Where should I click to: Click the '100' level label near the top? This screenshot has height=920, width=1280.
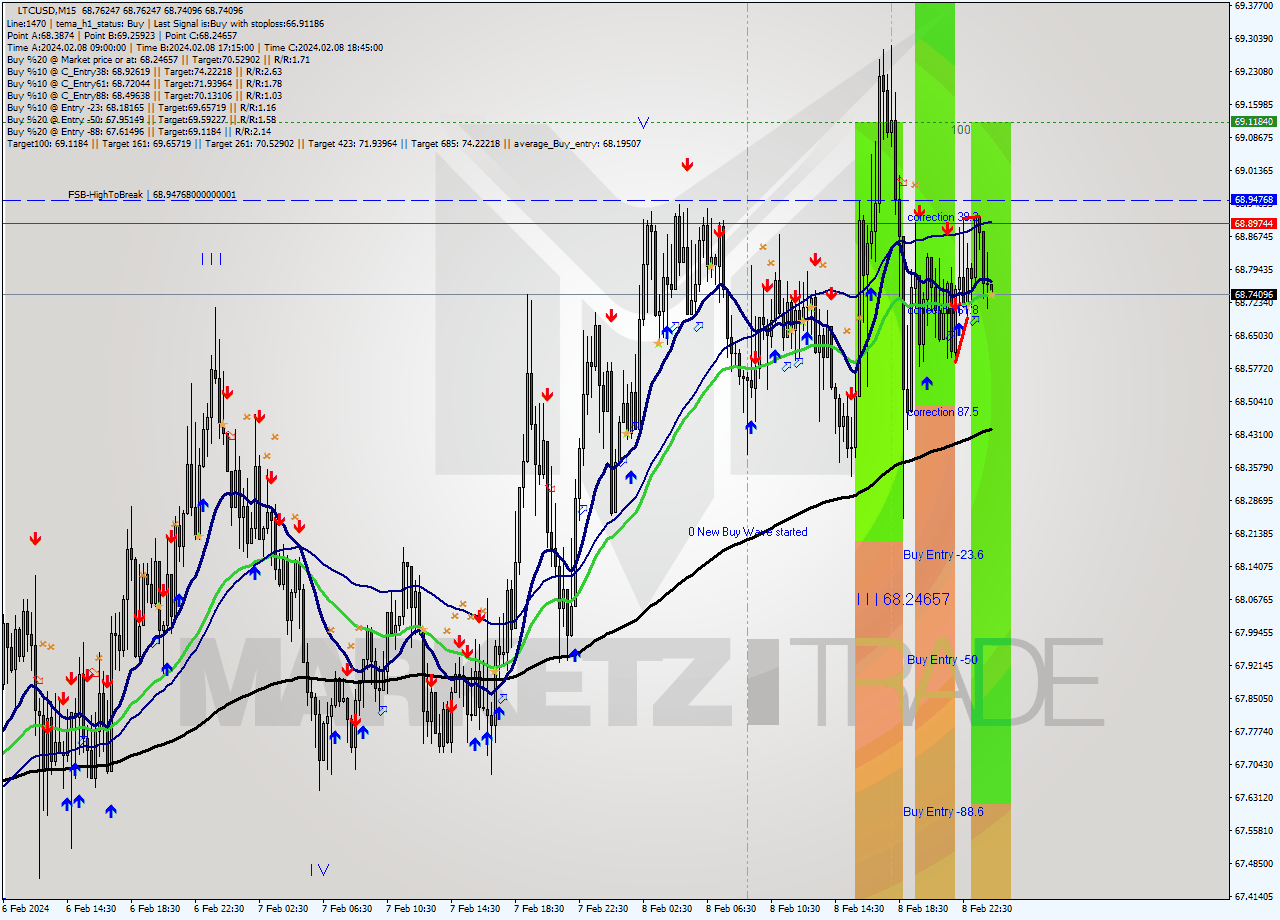961,130
